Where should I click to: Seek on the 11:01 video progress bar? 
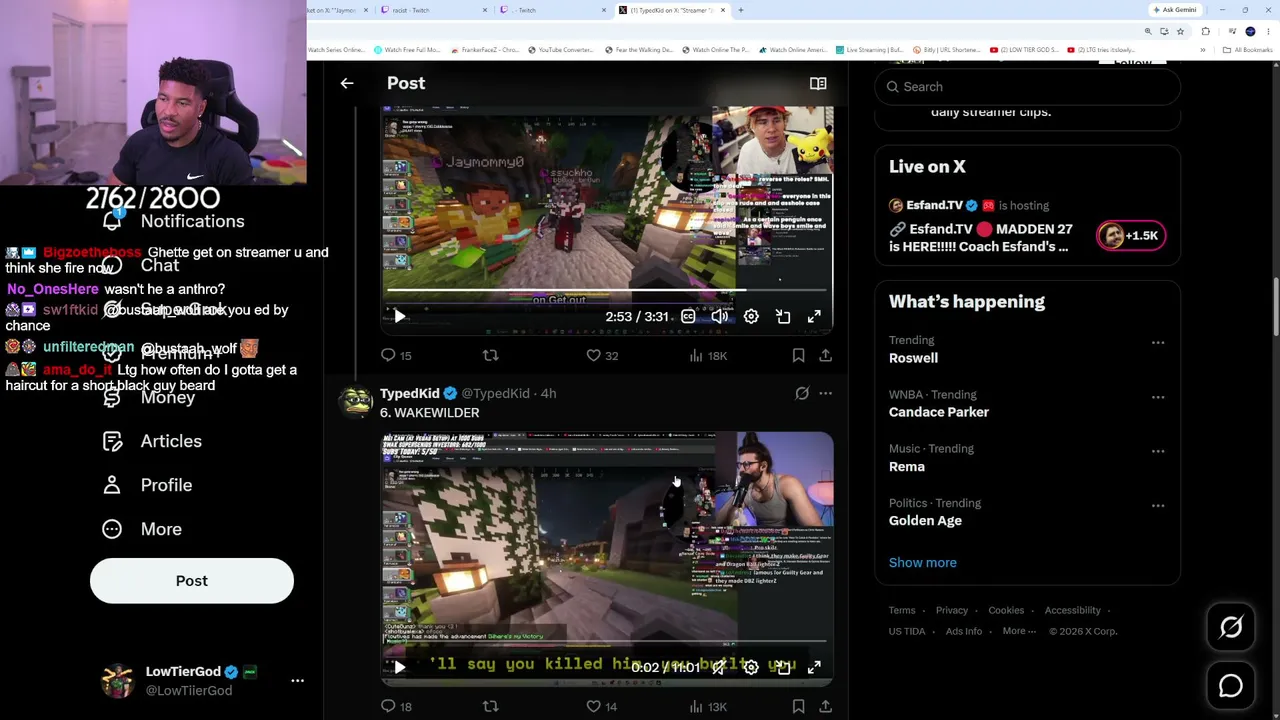[606, 642]
